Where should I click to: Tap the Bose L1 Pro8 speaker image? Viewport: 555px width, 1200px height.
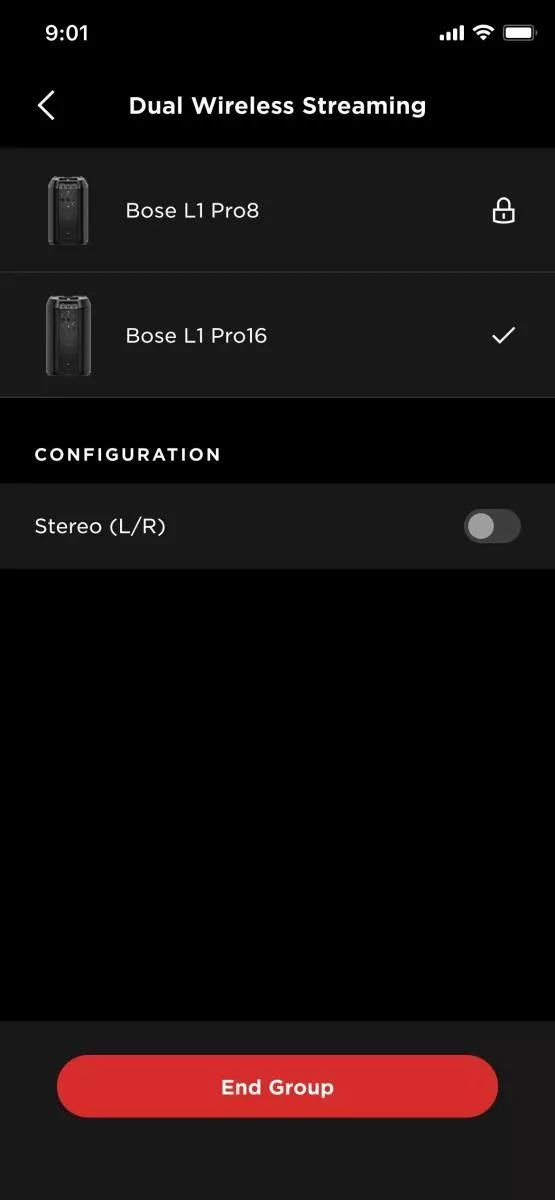(67, 210)
